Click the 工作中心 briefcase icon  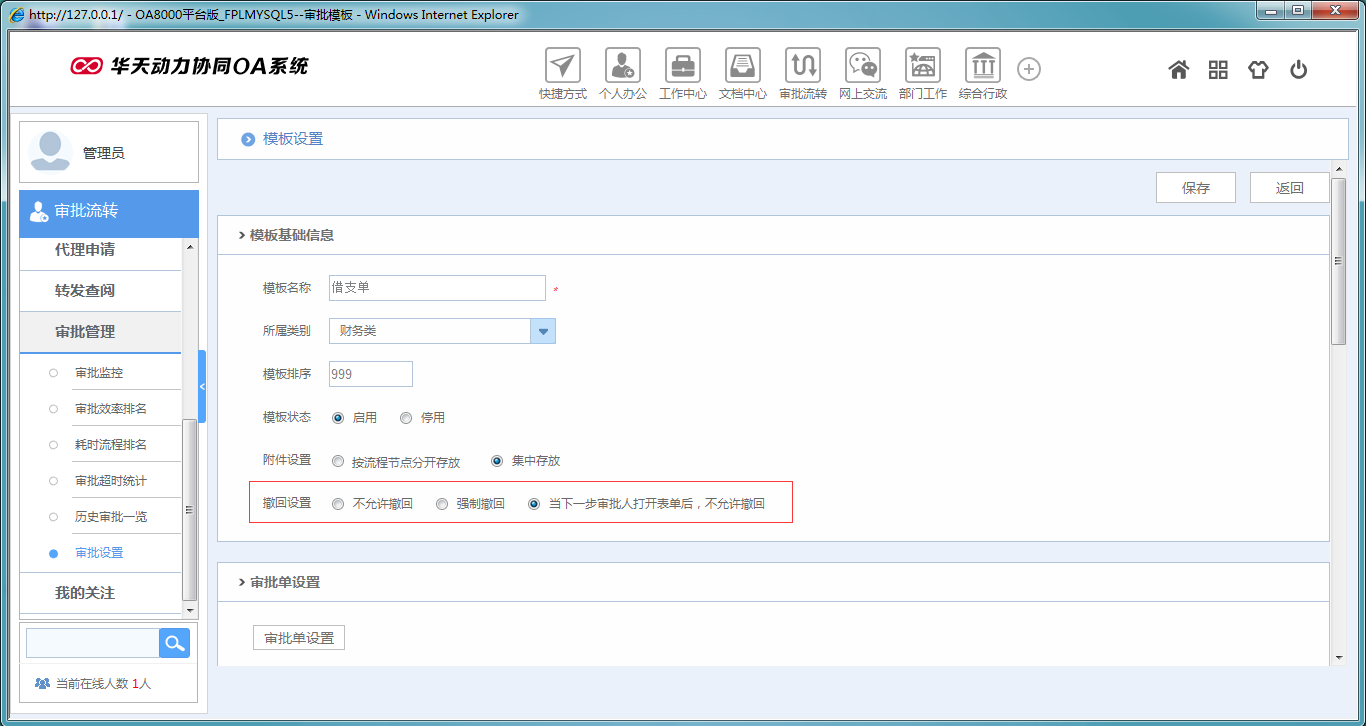click(x=683, y=66)
